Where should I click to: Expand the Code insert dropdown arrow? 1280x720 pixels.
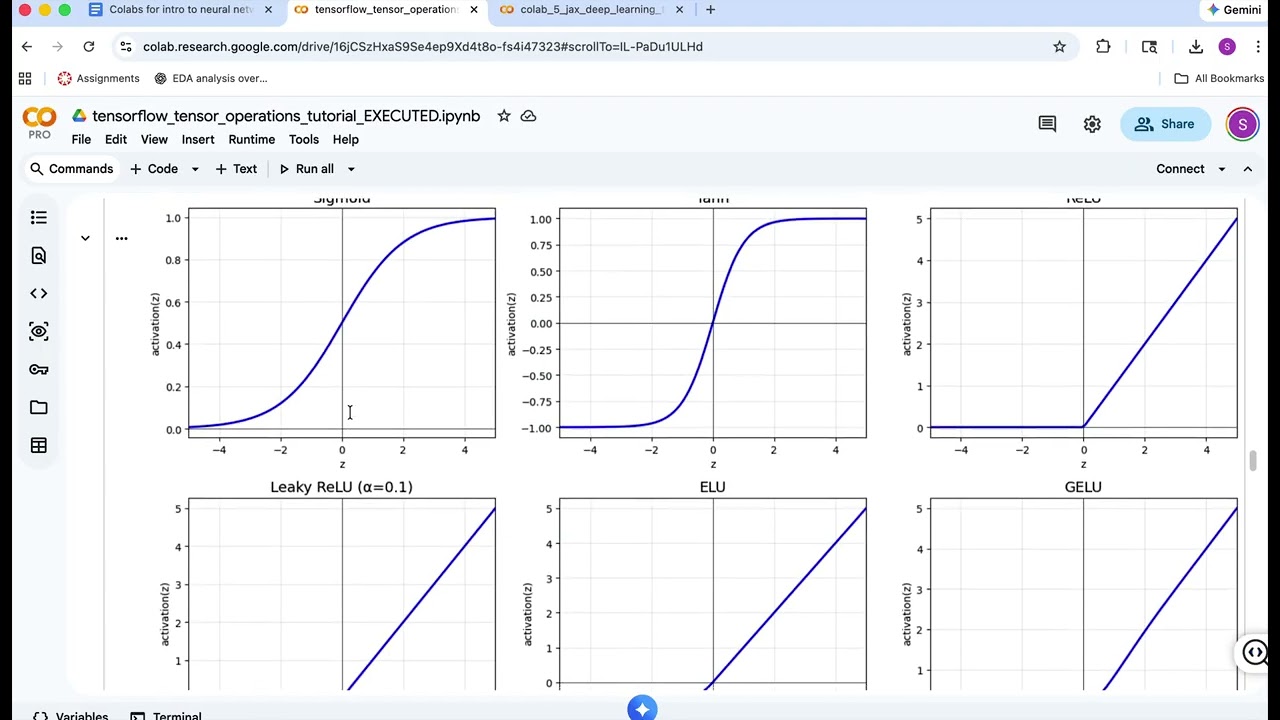click(x=195, y=169)
